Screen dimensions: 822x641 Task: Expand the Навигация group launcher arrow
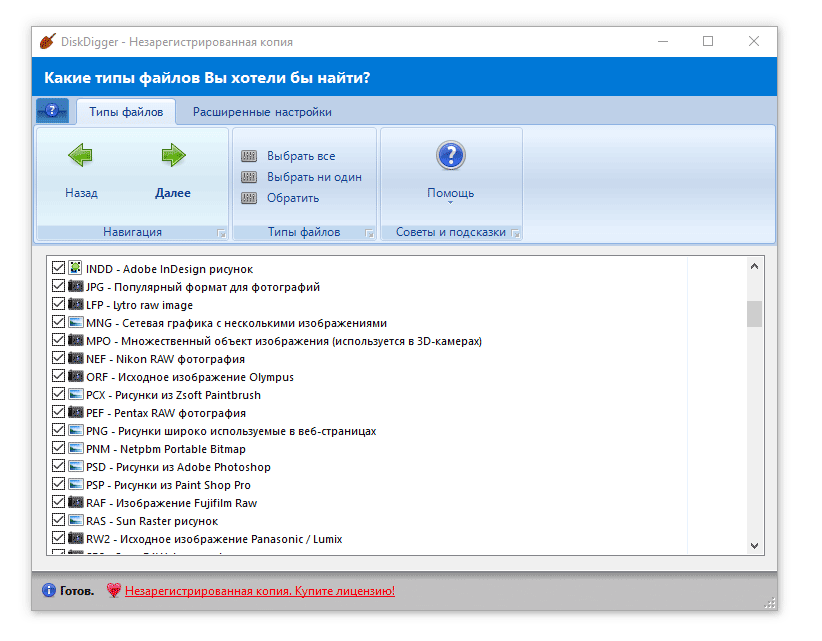[x=221, y=233]
